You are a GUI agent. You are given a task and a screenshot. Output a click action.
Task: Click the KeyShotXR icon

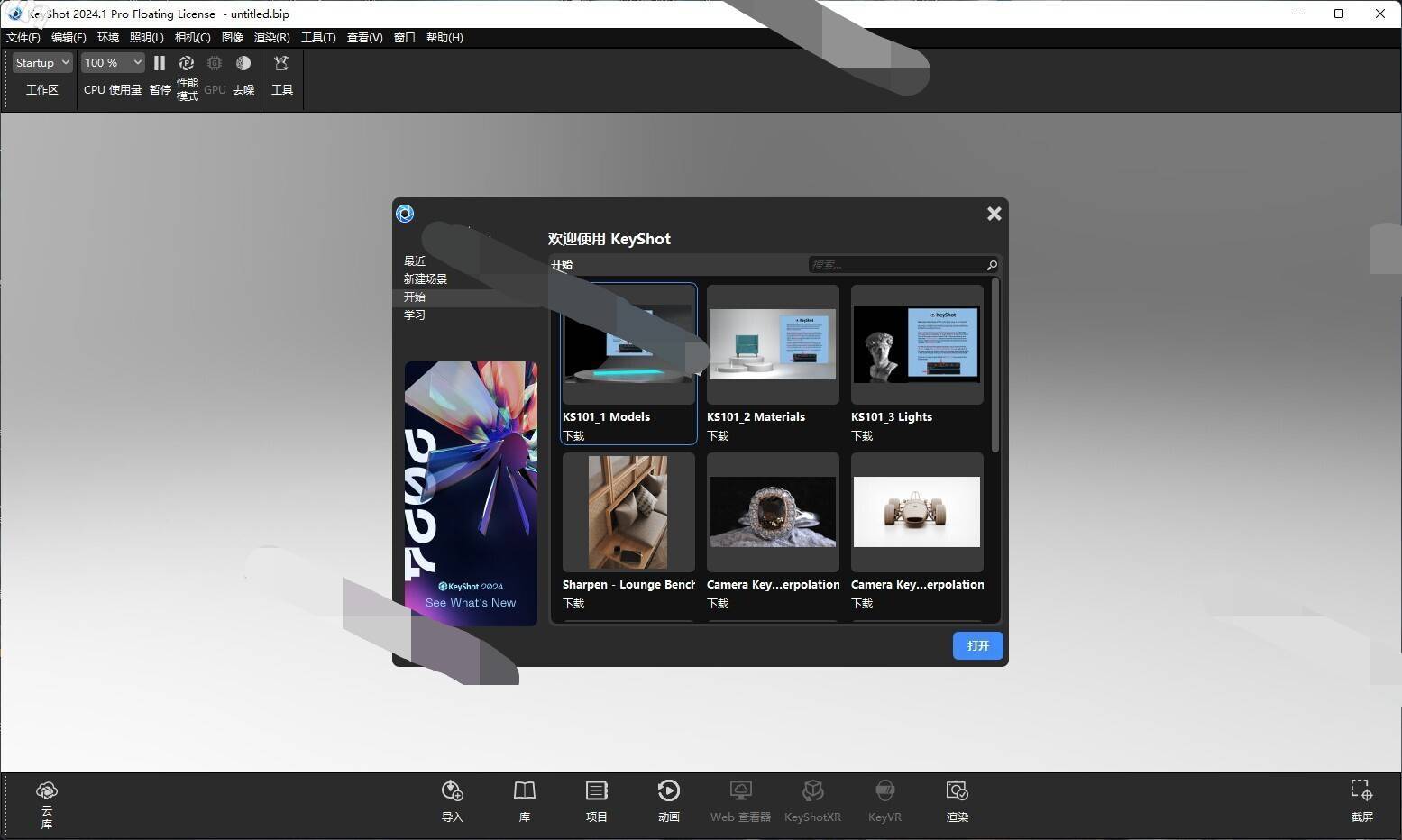[813, 791]
